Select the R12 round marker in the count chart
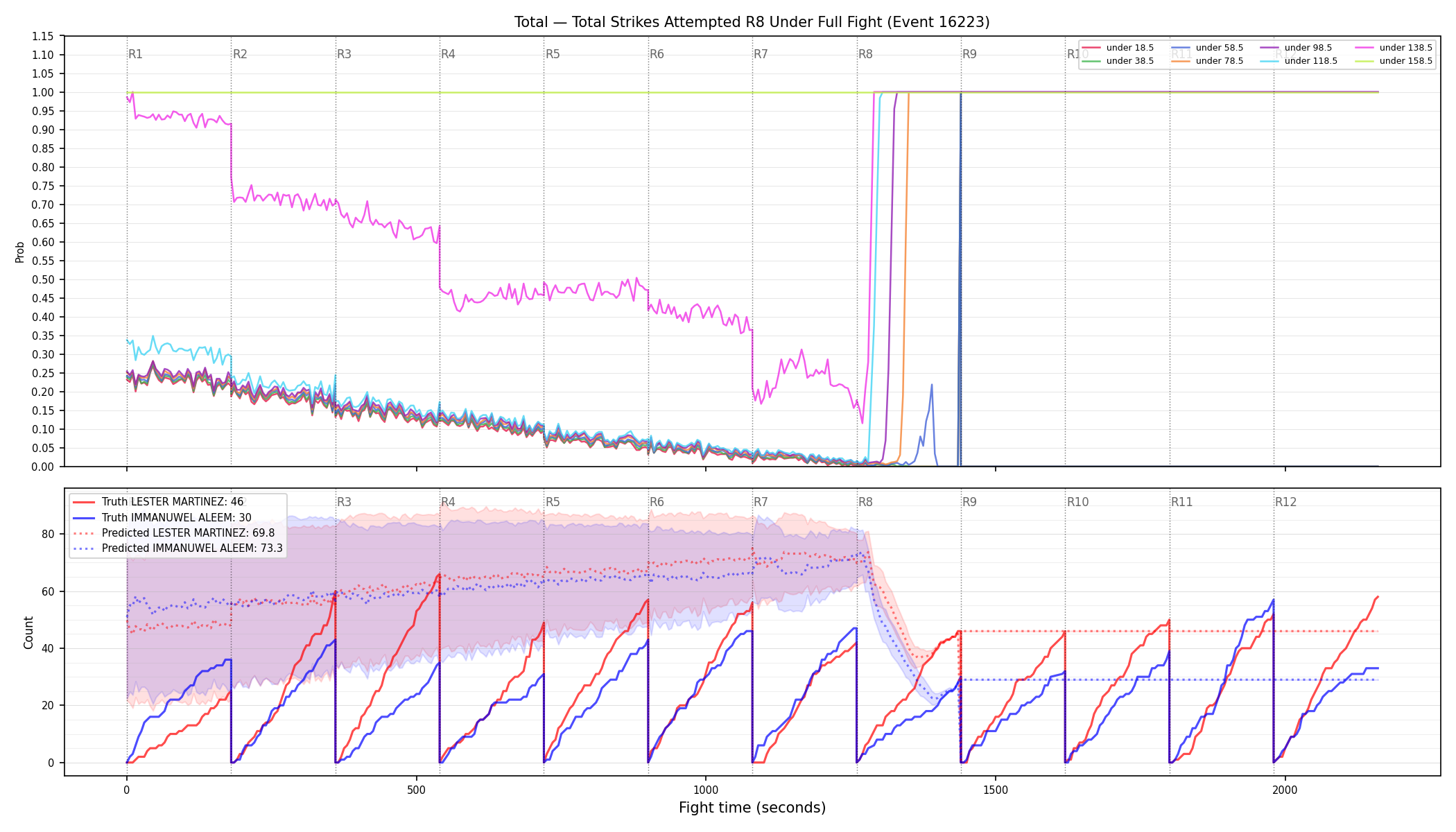1456x832 pixels. [x=1286, y=502]
